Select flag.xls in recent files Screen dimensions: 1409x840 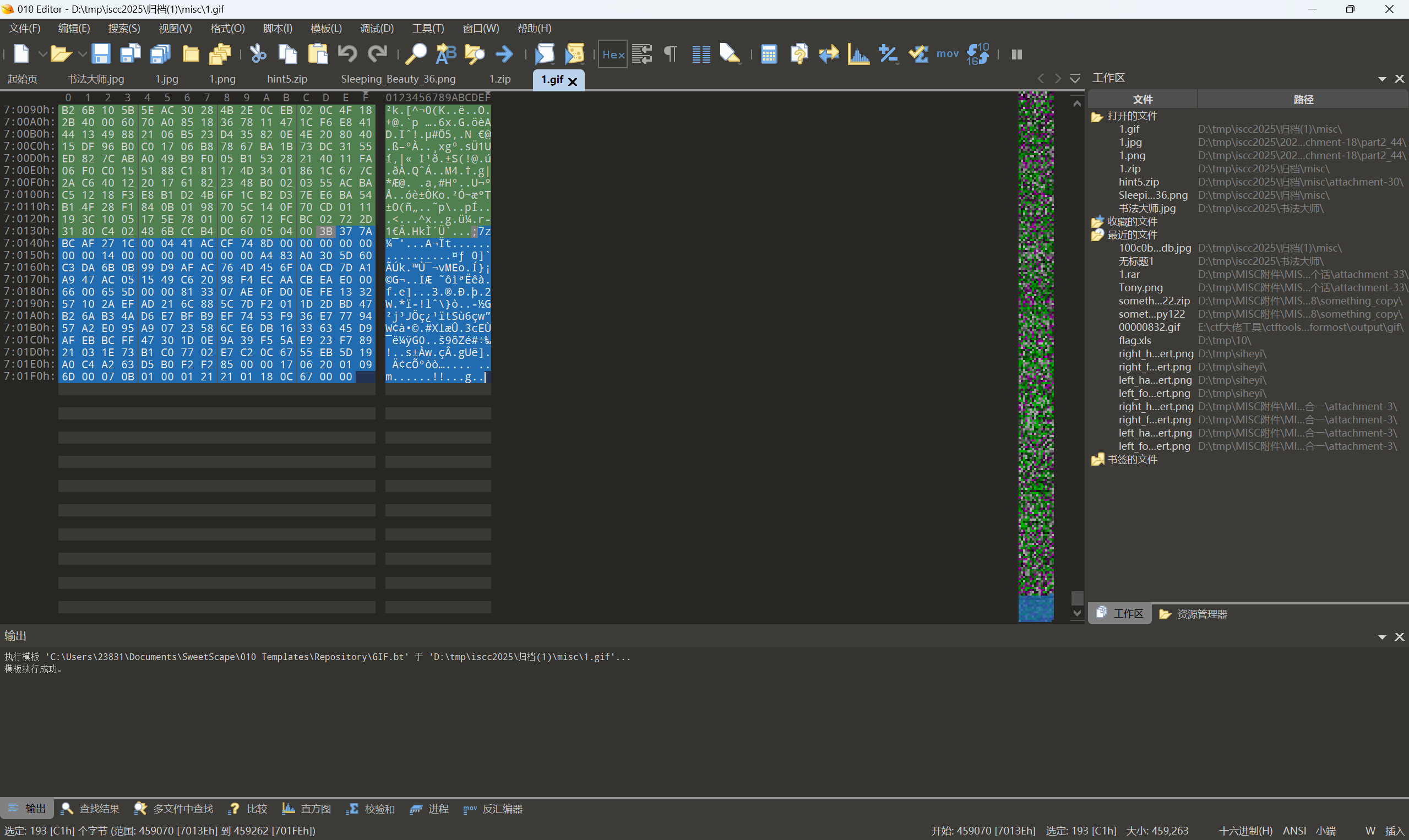pos(1134,340)
